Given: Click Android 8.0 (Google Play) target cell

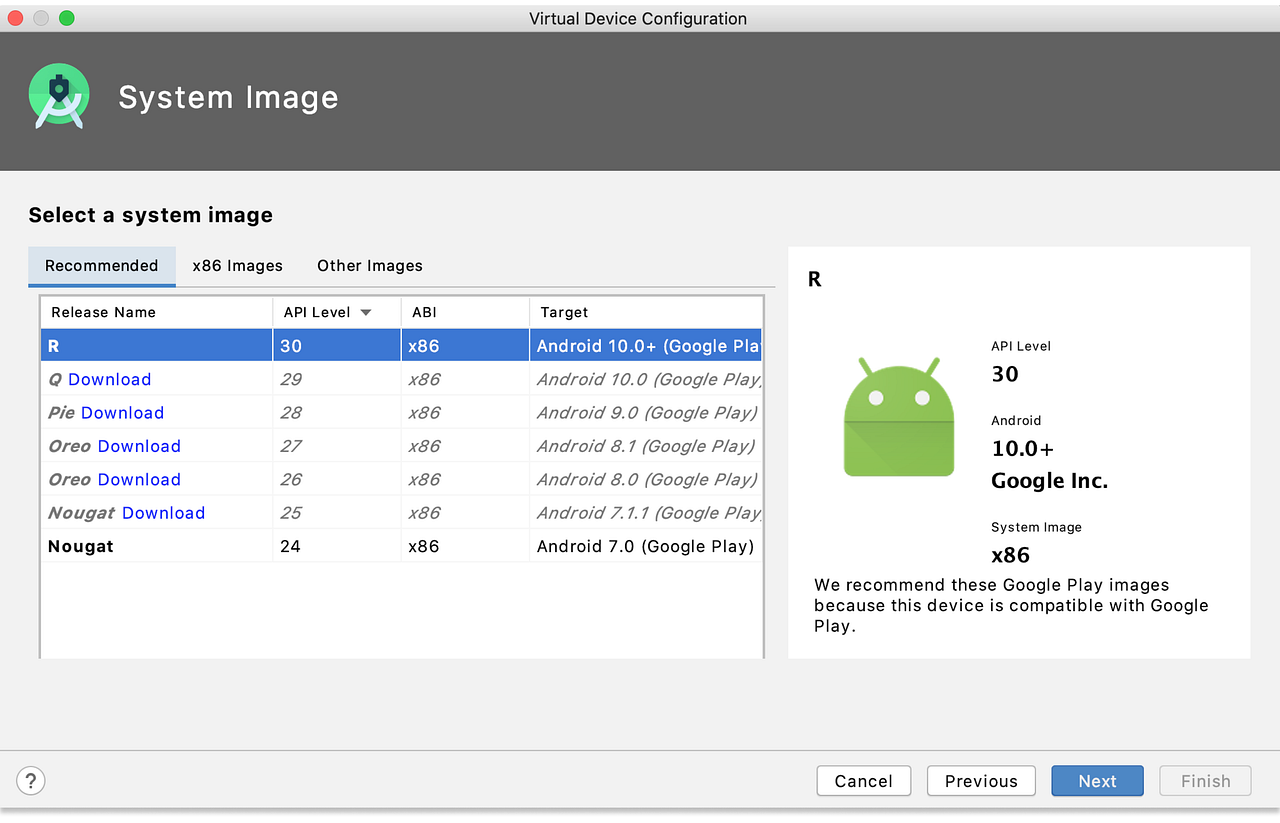Looking at the screenshot, I should 645,480.
